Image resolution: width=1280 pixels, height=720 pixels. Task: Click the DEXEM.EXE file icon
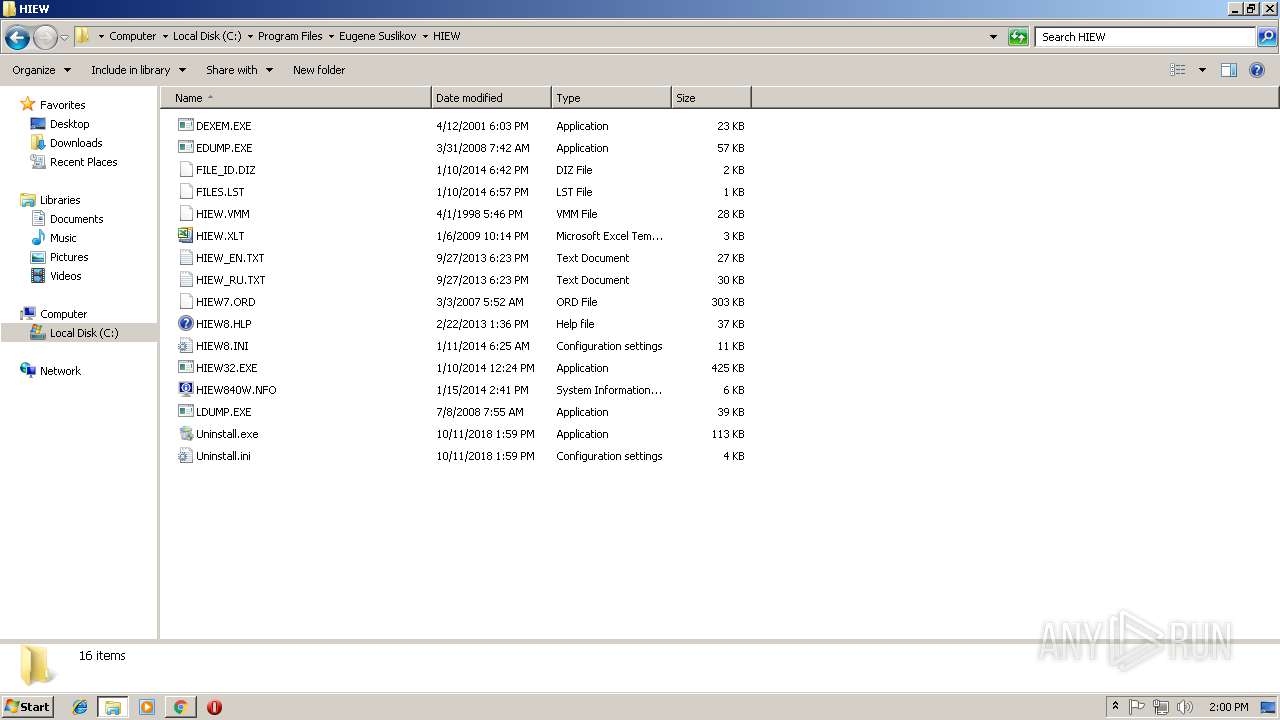click(x=185, y=126)
